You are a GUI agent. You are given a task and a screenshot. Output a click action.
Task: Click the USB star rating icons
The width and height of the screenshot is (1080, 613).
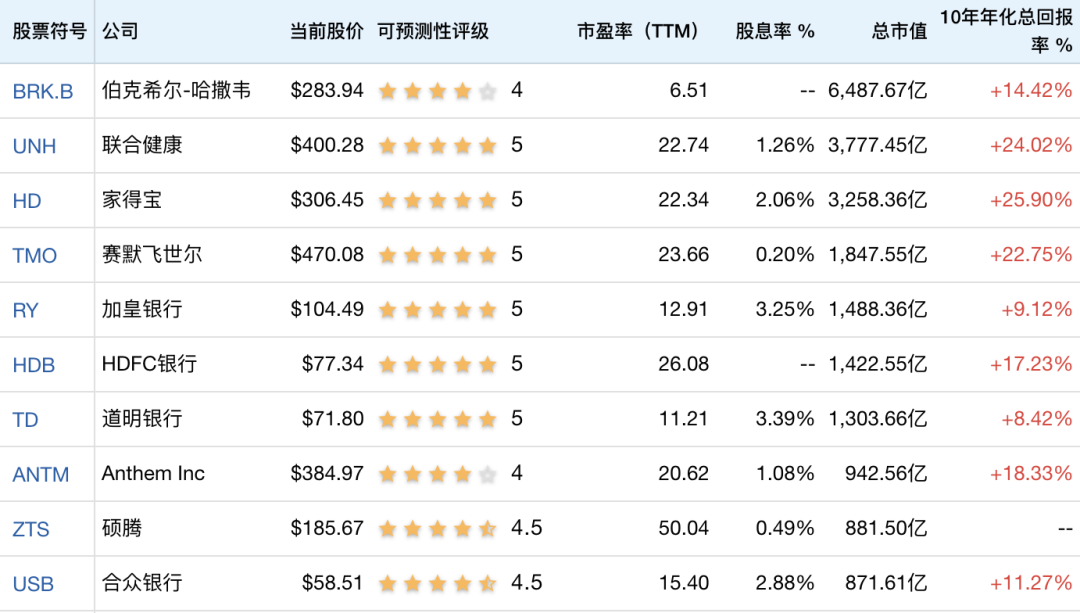coord(437,584)
